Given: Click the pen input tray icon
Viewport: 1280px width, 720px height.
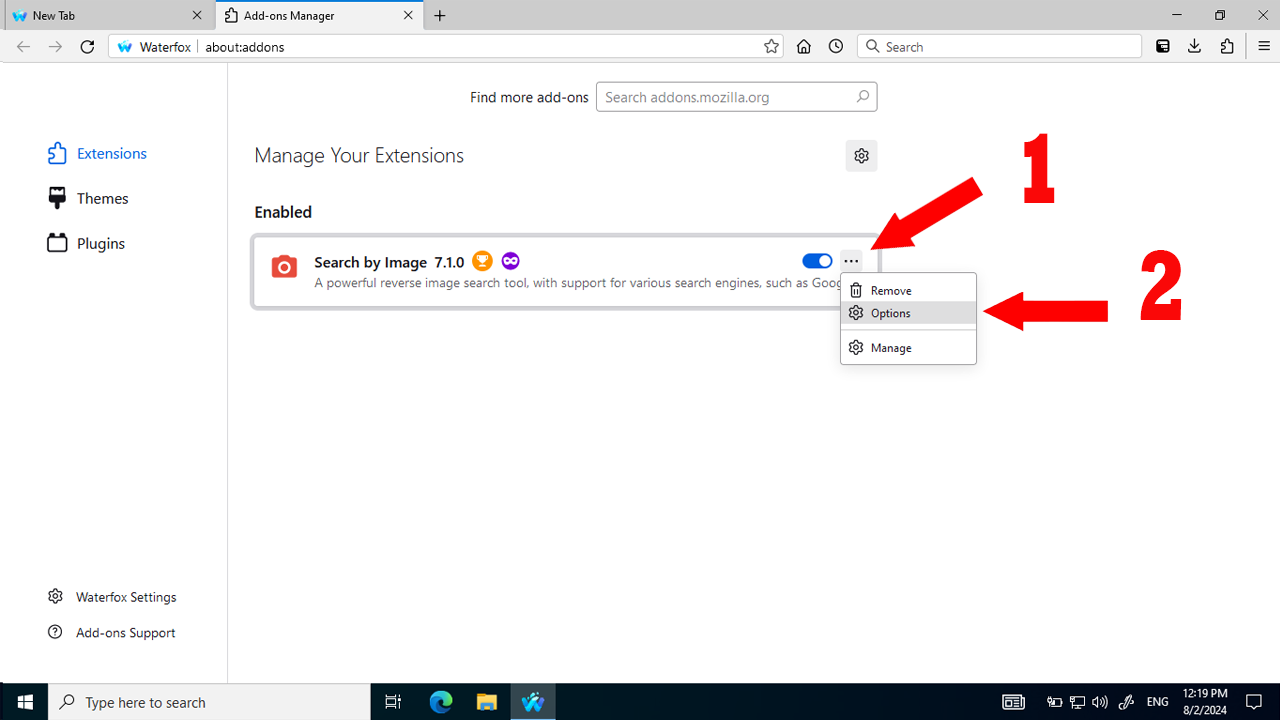Looking at the screenshot, I should (x=1126, y=702).
